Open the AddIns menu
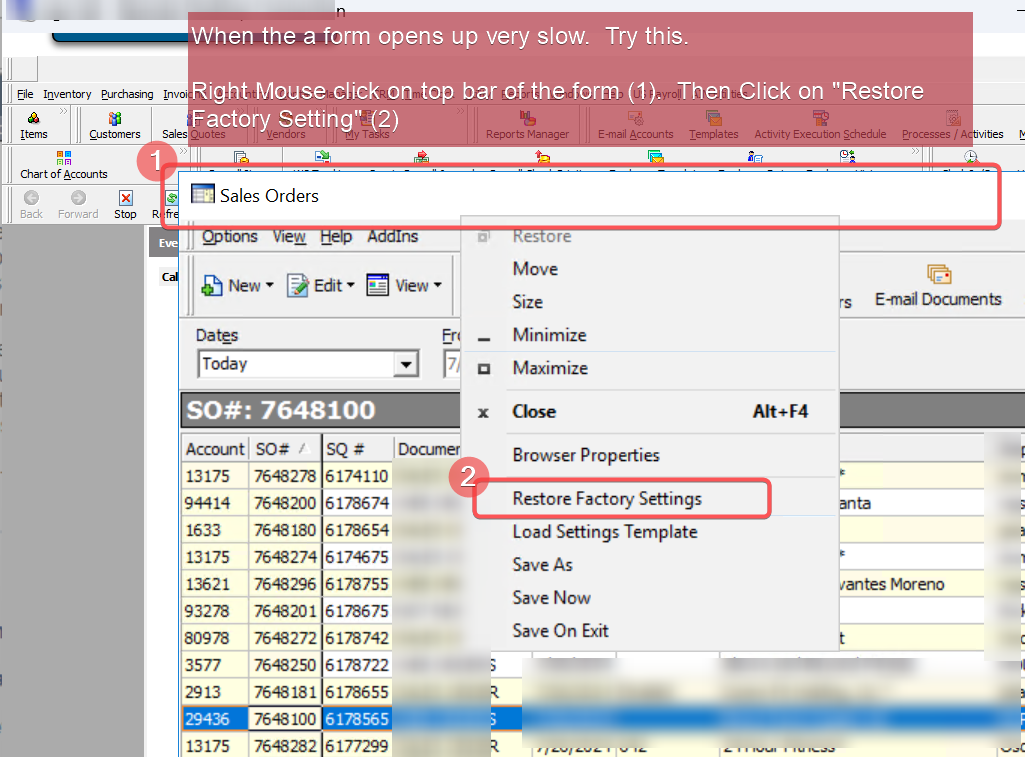The image size is (1025, 757). click(392, 237)
